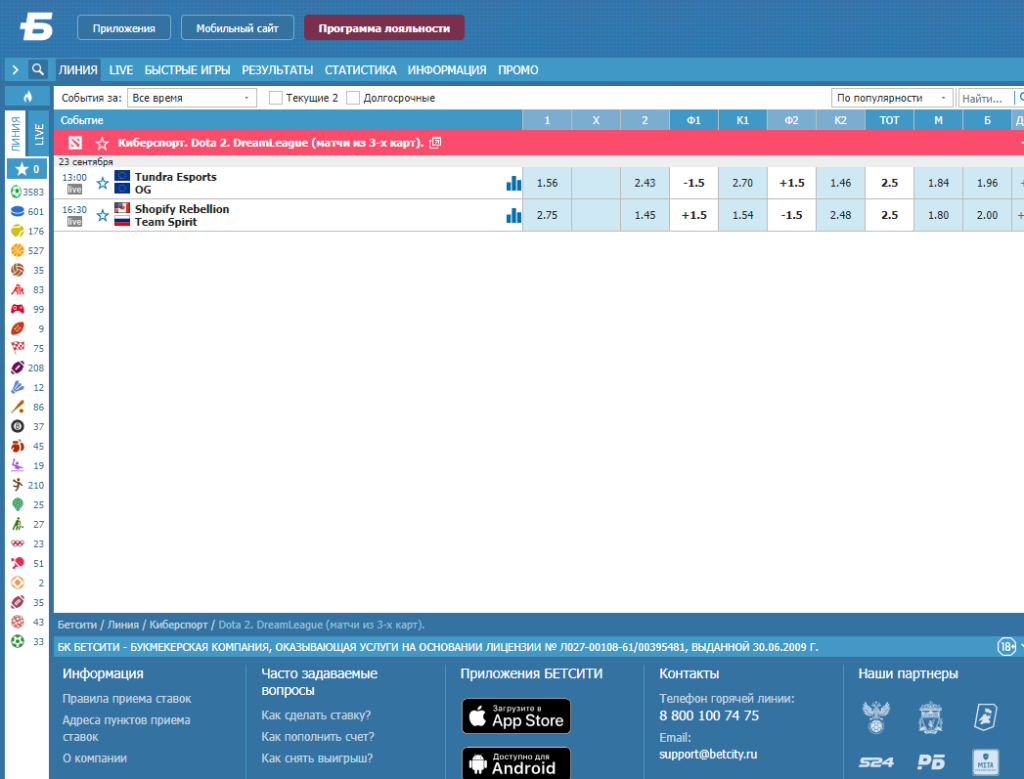The width and height of the screenshot is (1024, 779).
Task: Select handicap odds 2.70 for Tundra
Action: [743, 183]
